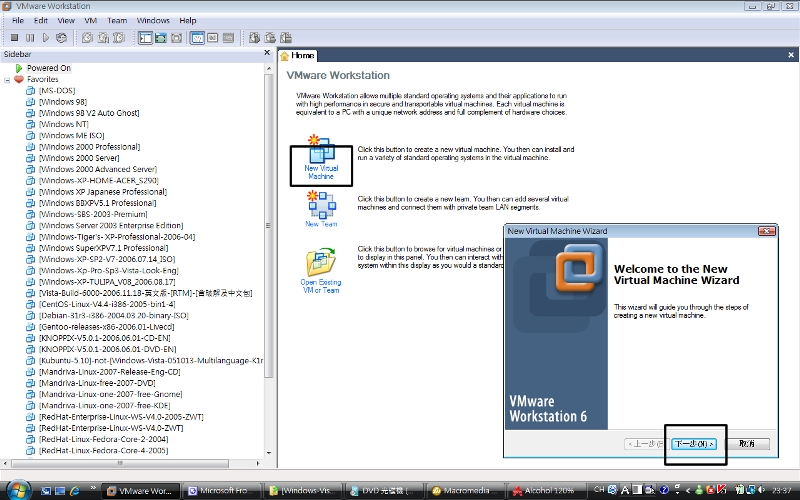Screen dimensions: 800x500
Task: Open the Team menu
Action: tap(117, 20)
